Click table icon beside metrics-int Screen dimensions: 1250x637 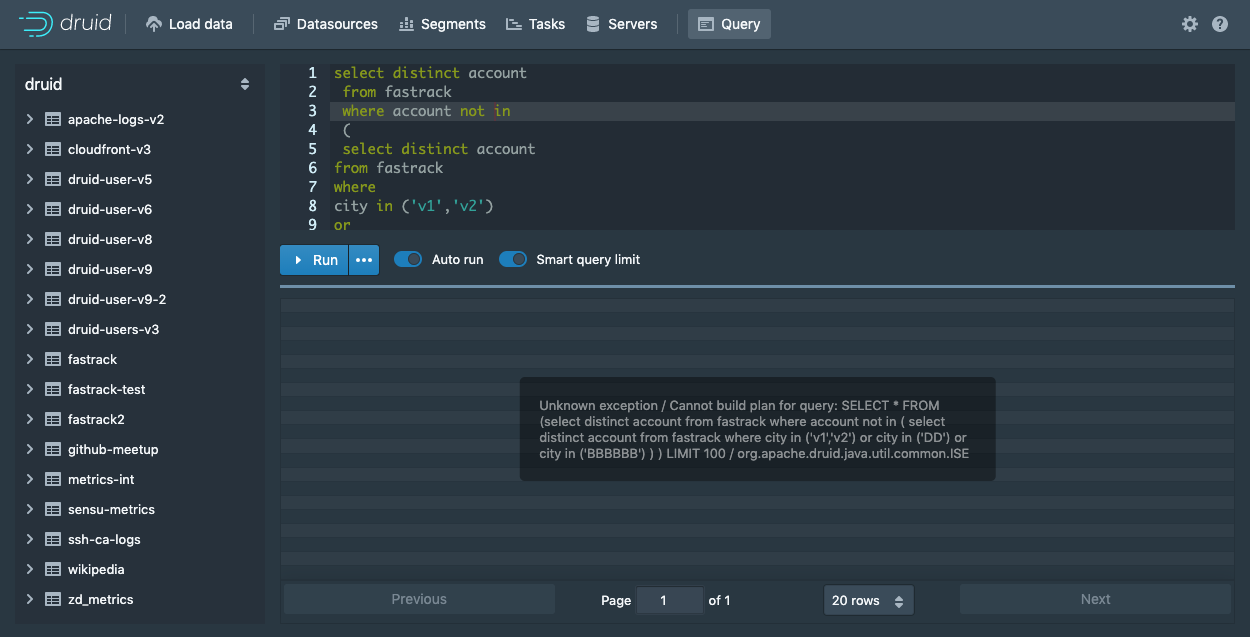pyautogui.click(x=53, y=479)
